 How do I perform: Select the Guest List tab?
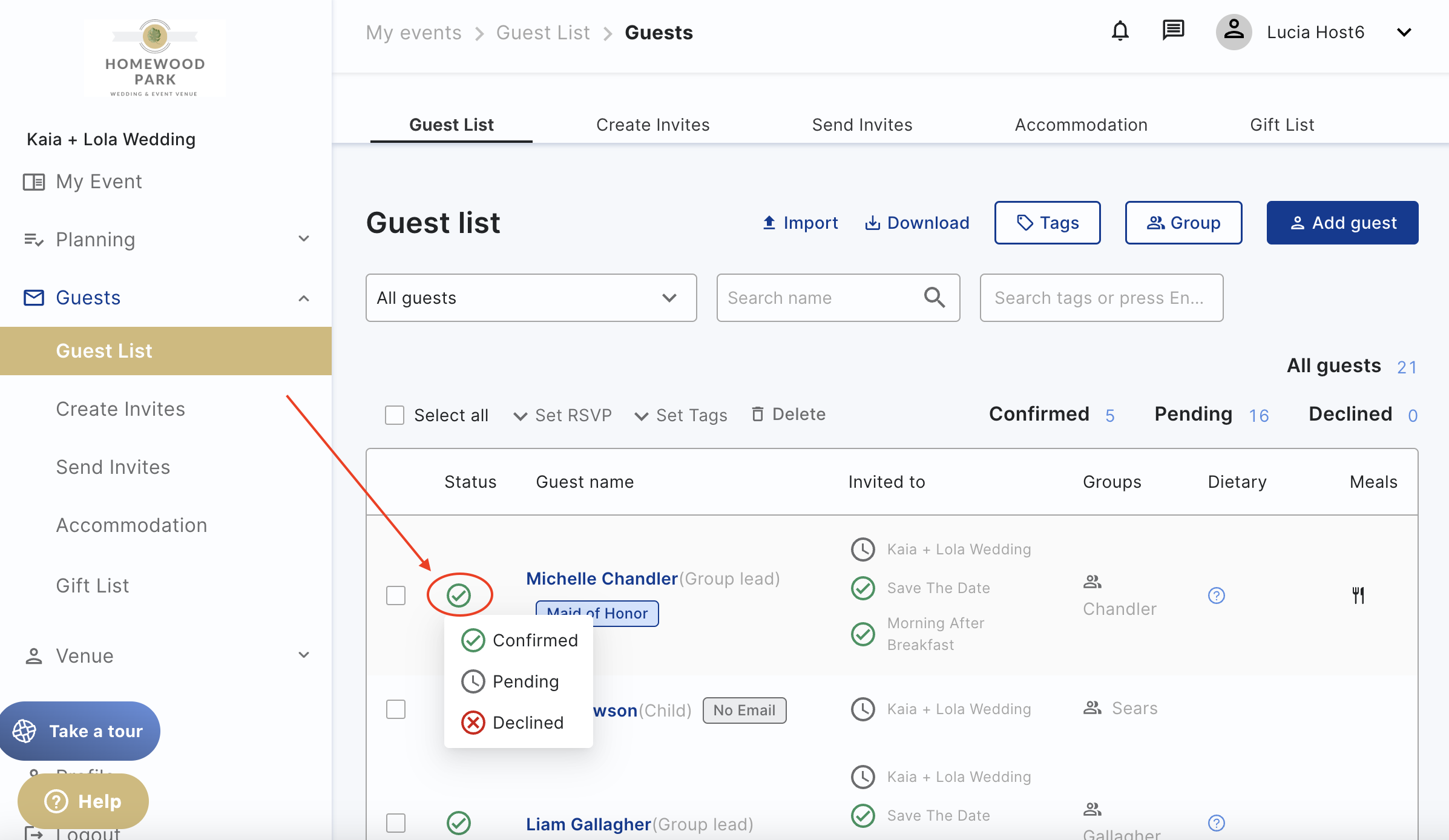point(452,125)
